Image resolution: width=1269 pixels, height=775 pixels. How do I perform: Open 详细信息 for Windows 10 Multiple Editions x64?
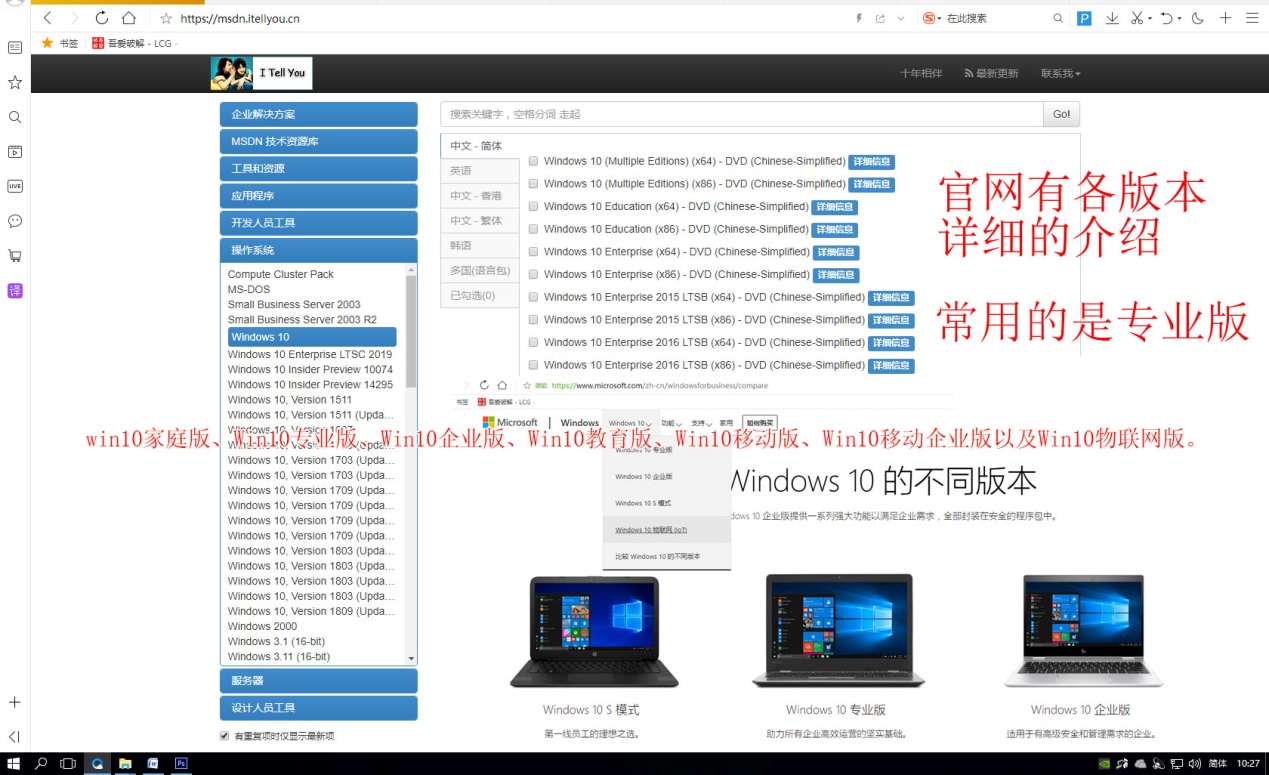coord(870,161)
